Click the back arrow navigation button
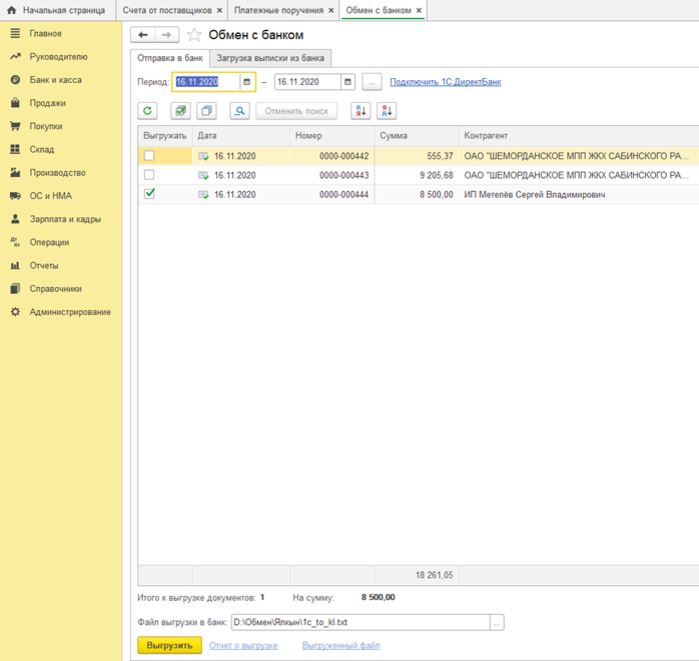Screen dimensions: 699x661 pos(143,35)
